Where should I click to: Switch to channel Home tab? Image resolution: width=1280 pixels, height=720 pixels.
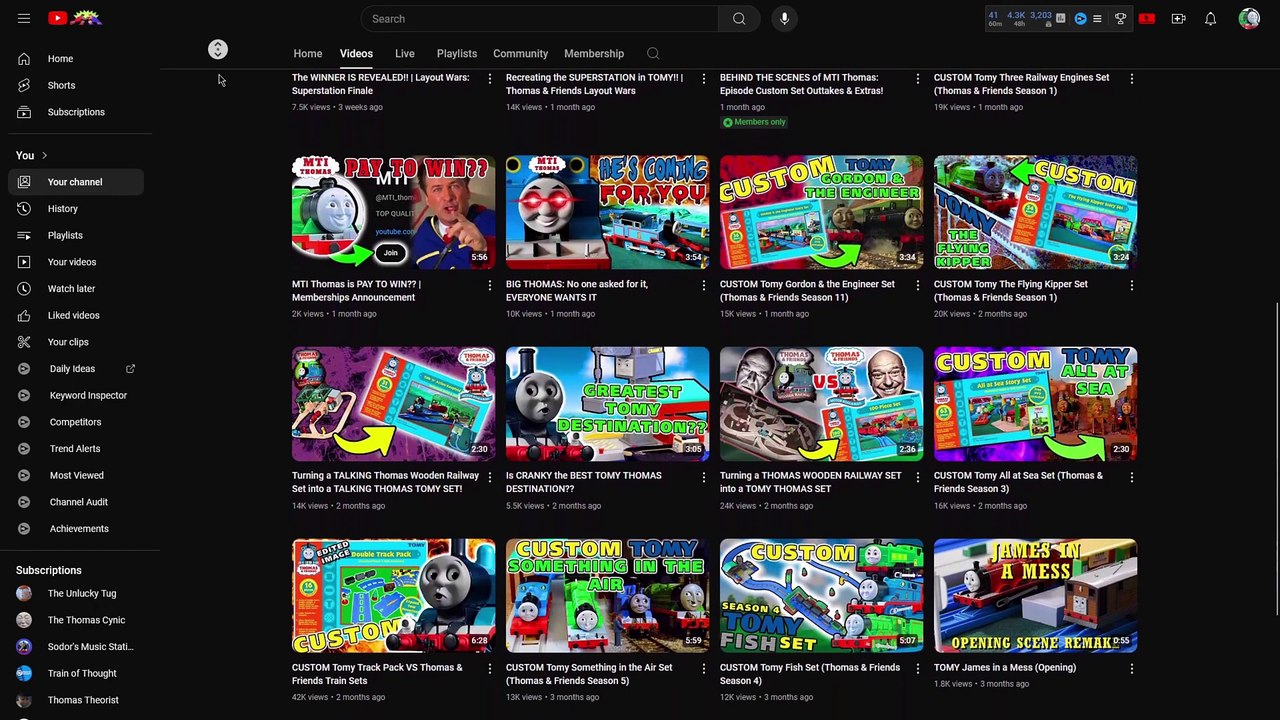308,53
